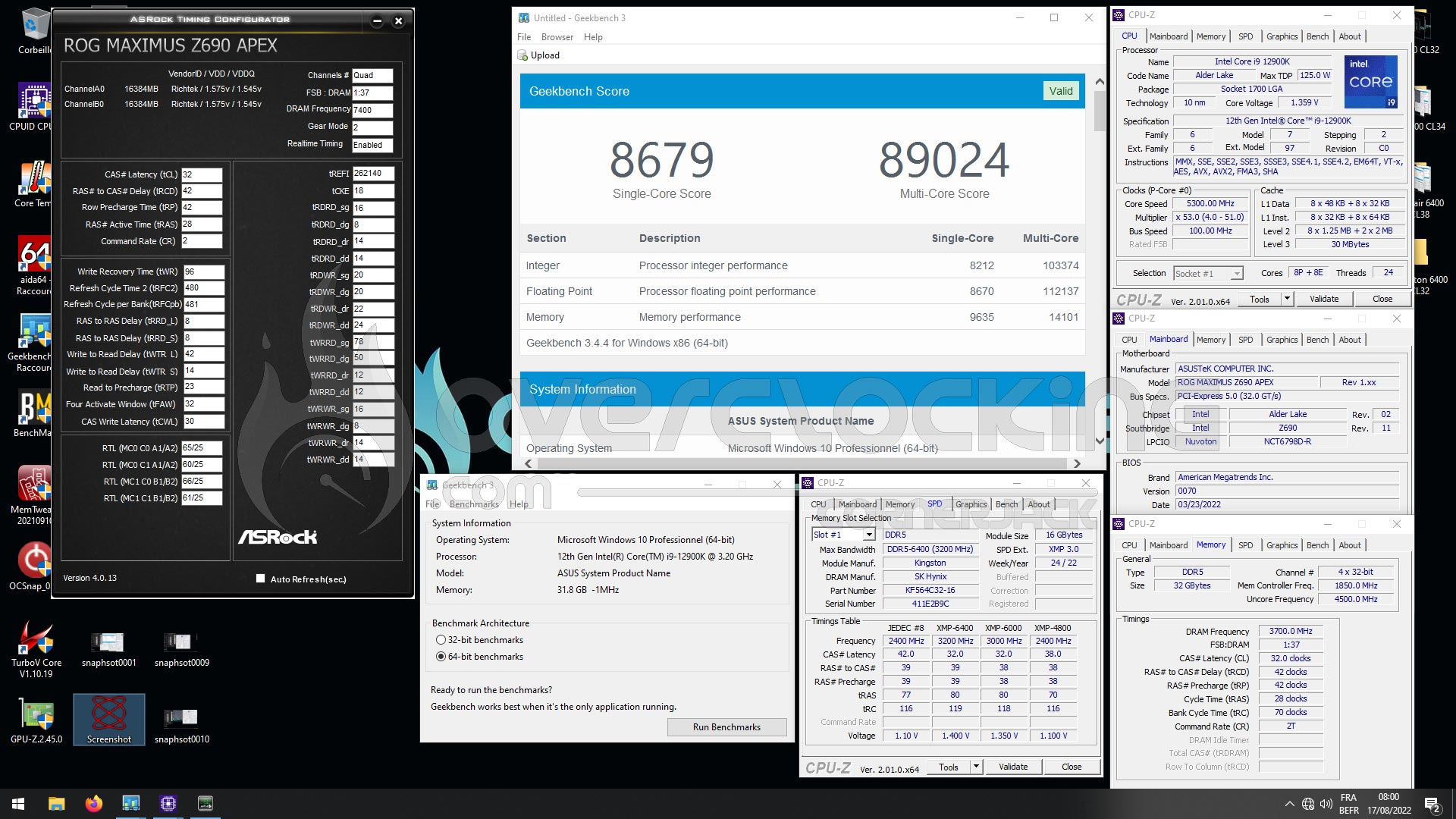Click the Windows Start button
This screenshot has height=819, width=1456.
tap(18, 803)
